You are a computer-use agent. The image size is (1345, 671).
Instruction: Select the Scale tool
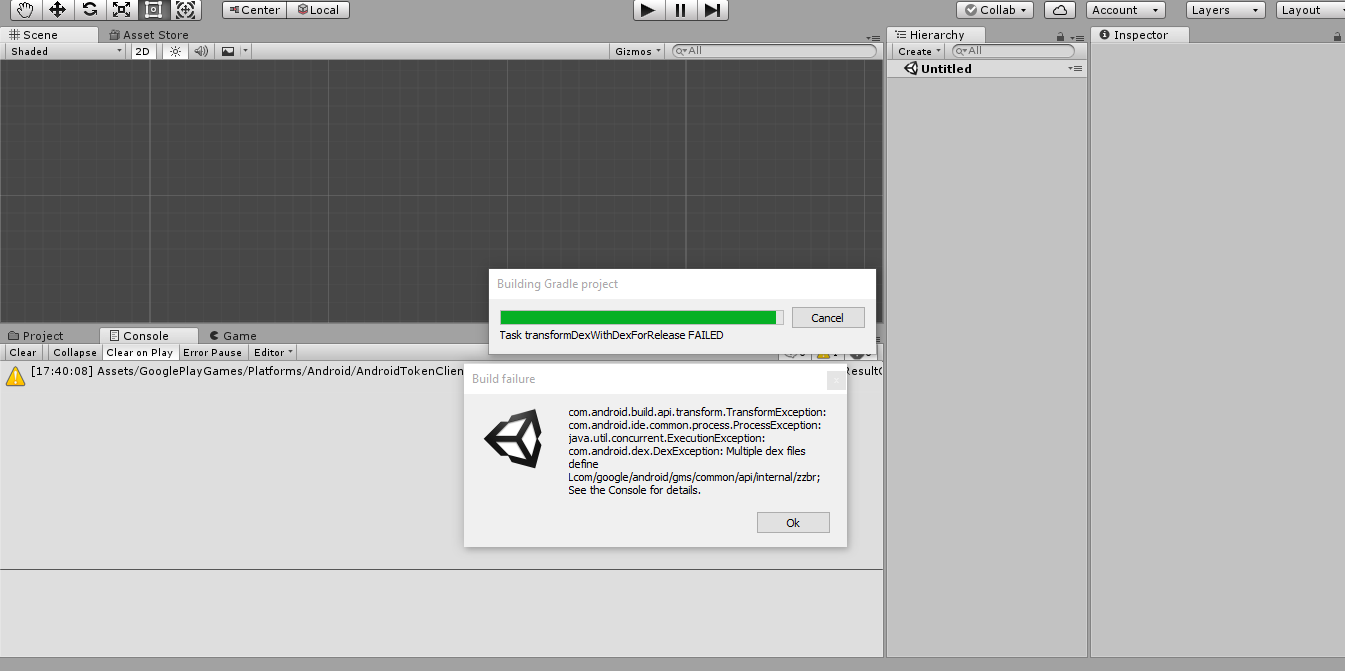pyautogui.click(x=122, y=10)
